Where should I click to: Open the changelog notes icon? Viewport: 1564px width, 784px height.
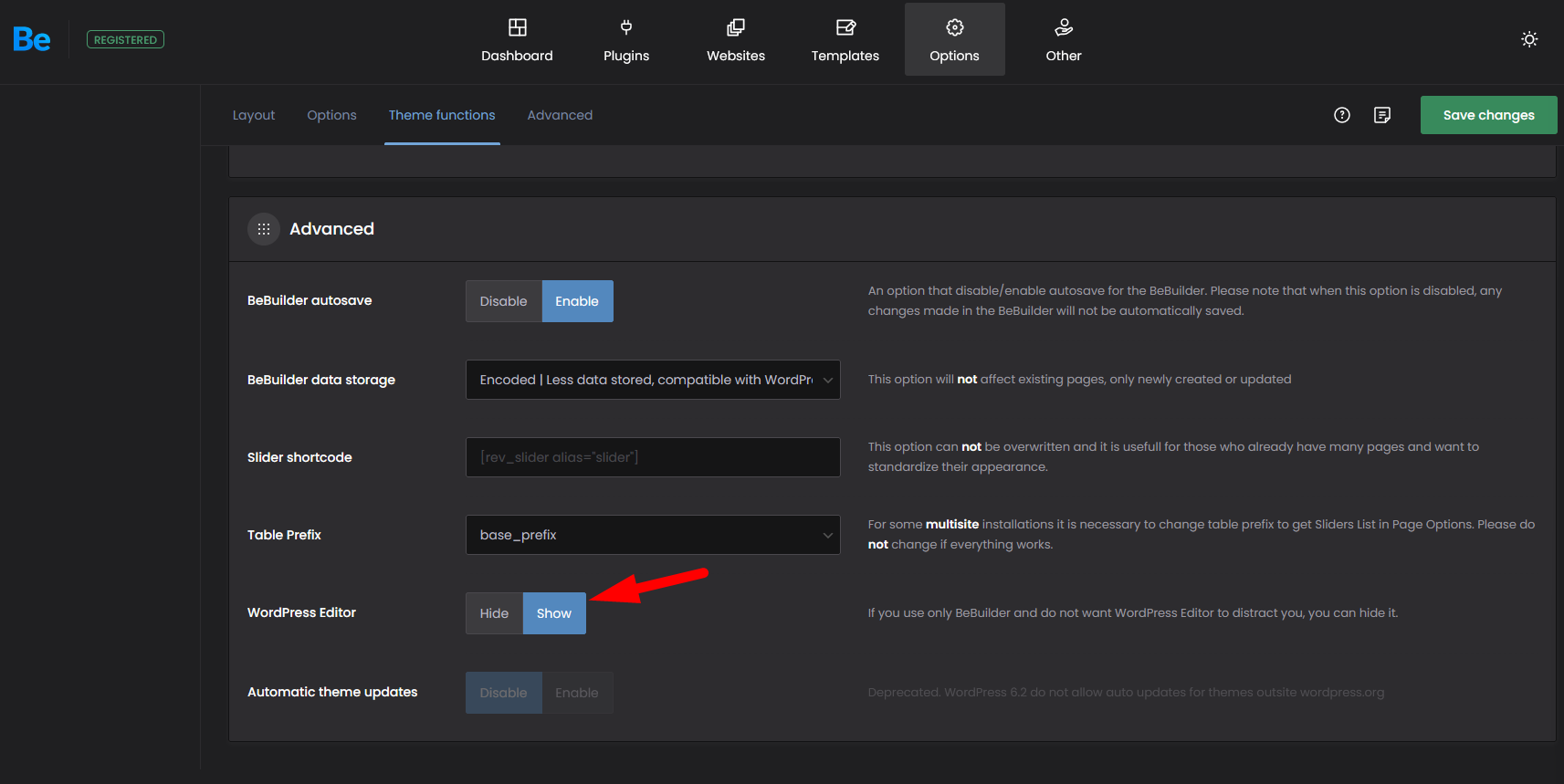tap(1382, 115)
